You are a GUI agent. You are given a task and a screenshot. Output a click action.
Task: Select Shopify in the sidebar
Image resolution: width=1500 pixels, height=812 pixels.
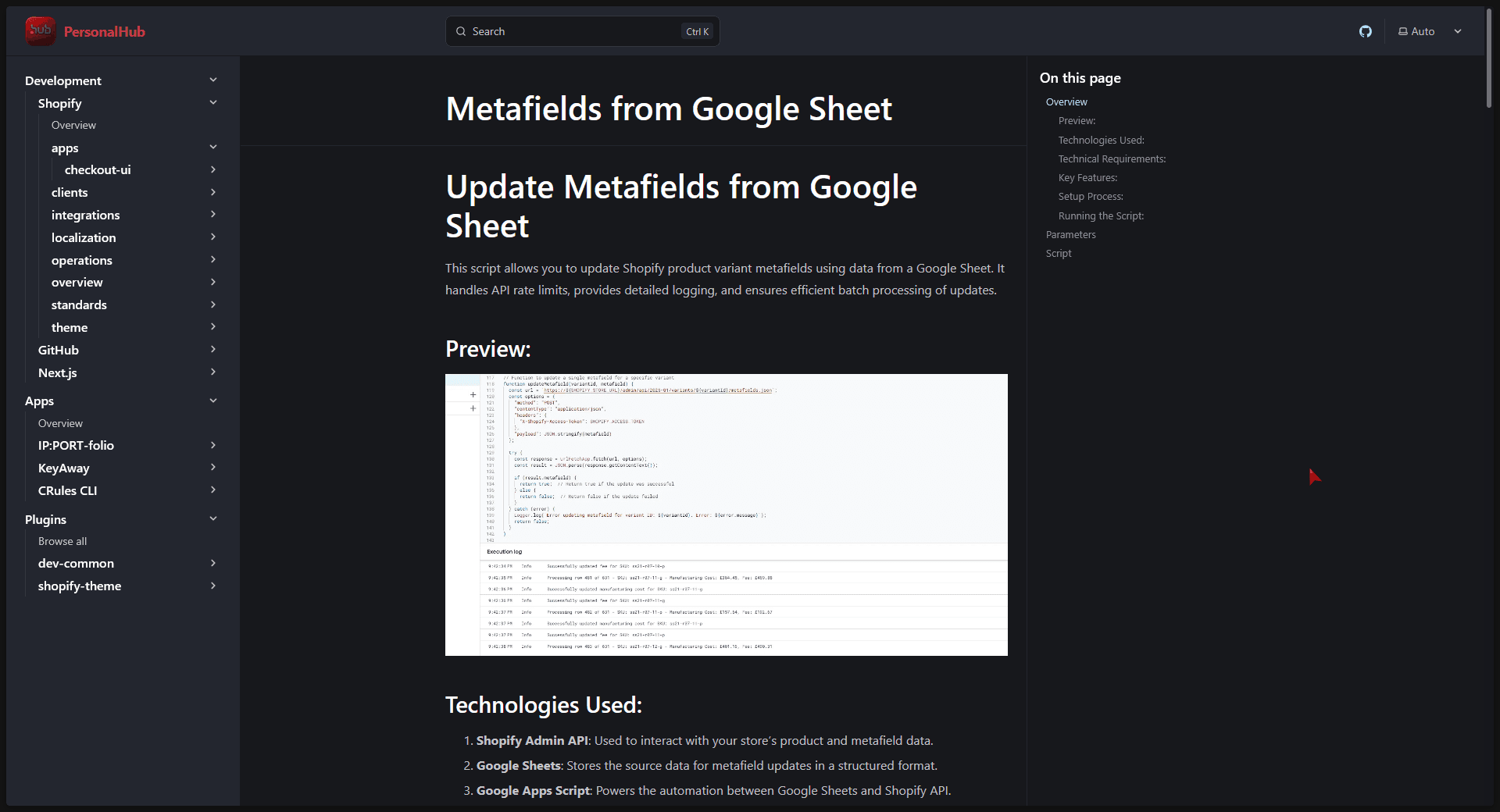point(60,103)
